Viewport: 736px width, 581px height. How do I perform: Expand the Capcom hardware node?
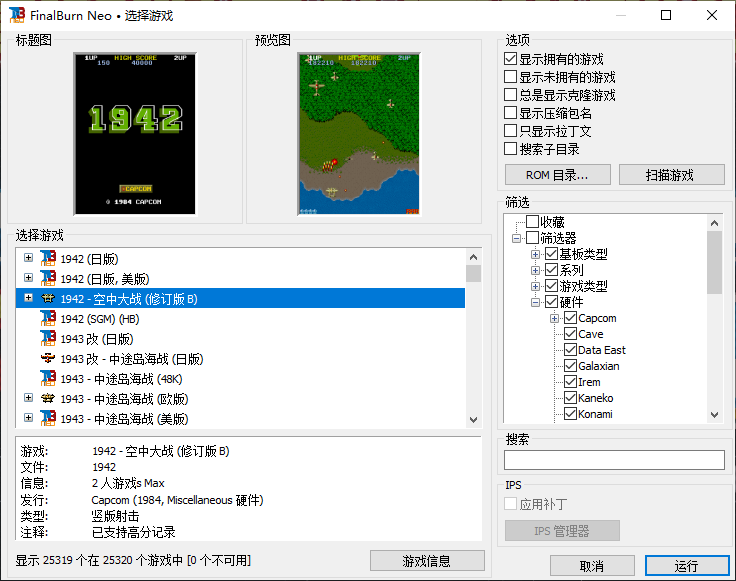pyautogui.click(x=554, y=319)
